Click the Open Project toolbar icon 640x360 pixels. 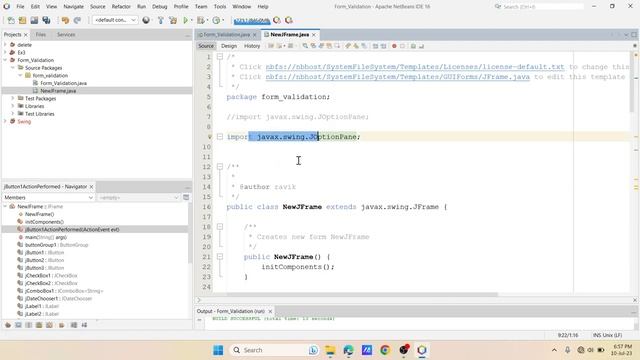[34, 20]
